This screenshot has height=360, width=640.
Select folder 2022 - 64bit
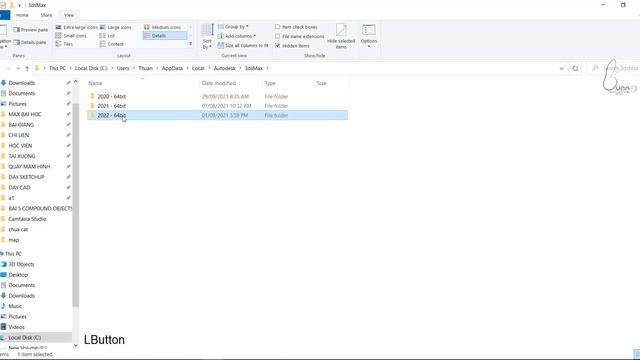coord(217,115)
